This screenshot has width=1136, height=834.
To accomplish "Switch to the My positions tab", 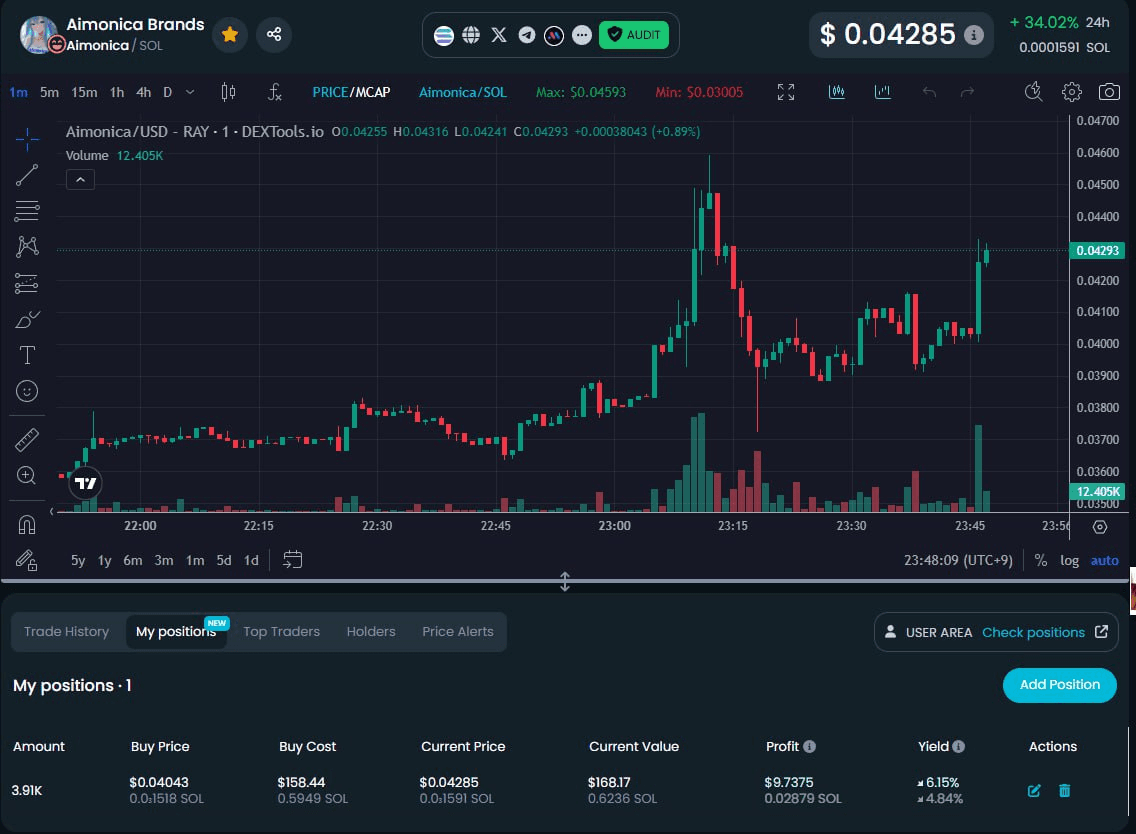I will [176, 631].
